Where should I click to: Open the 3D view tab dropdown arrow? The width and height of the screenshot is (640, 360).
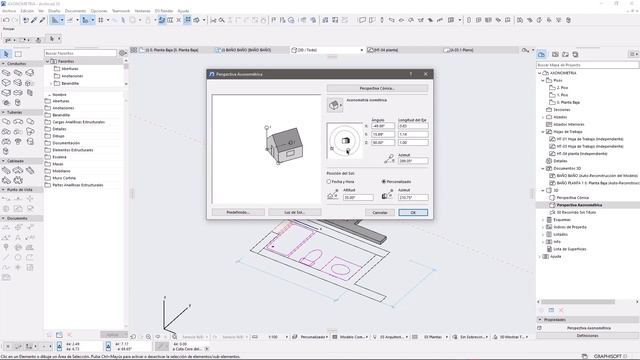(x=362, y=50)
